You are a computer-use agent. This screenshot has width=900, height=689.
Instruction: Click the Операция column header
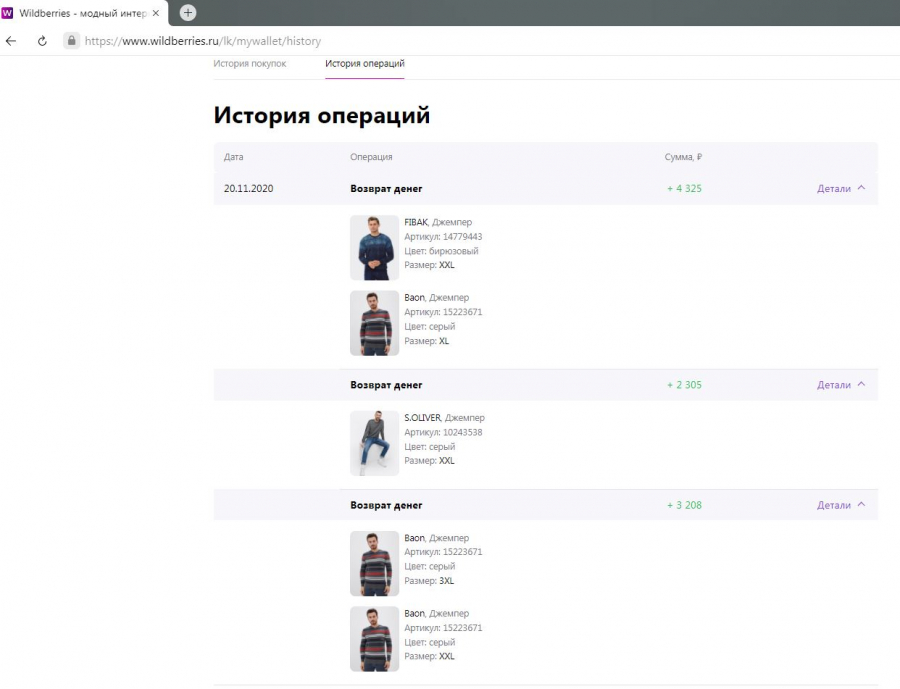(371, 157)
